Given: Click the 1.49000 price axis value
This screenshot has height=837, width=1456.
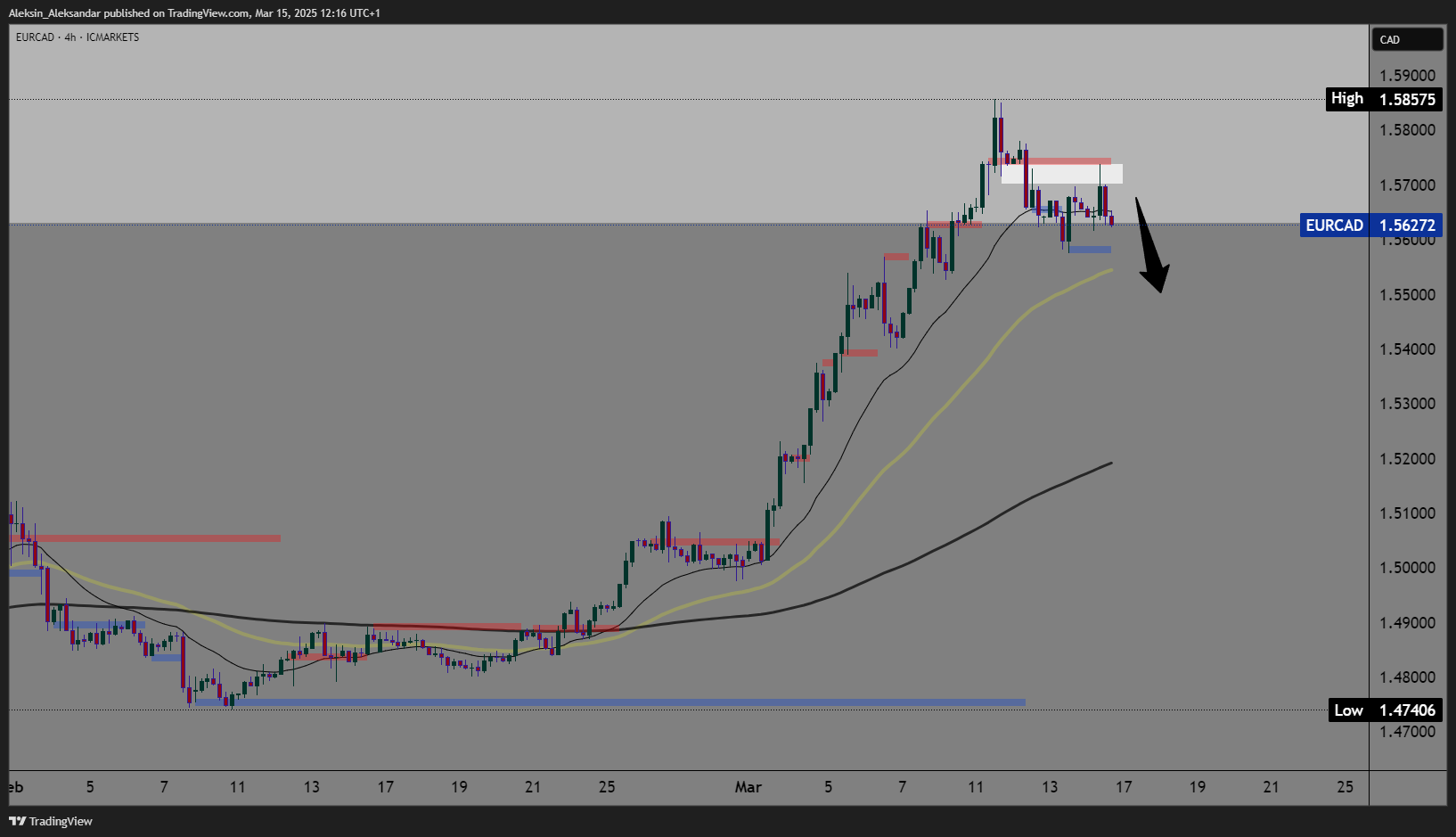Looking at the screenshot, I should [1407, 623].
